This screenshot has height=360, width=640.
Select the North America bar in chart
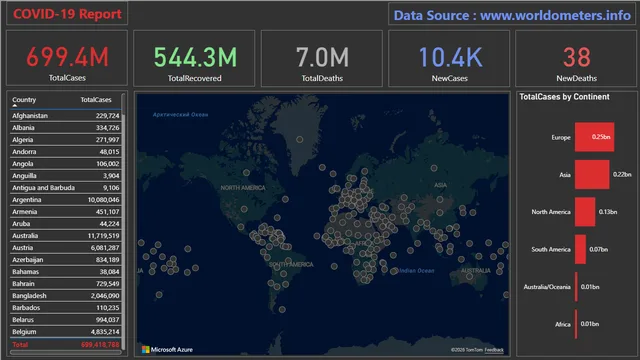[585, 212]
